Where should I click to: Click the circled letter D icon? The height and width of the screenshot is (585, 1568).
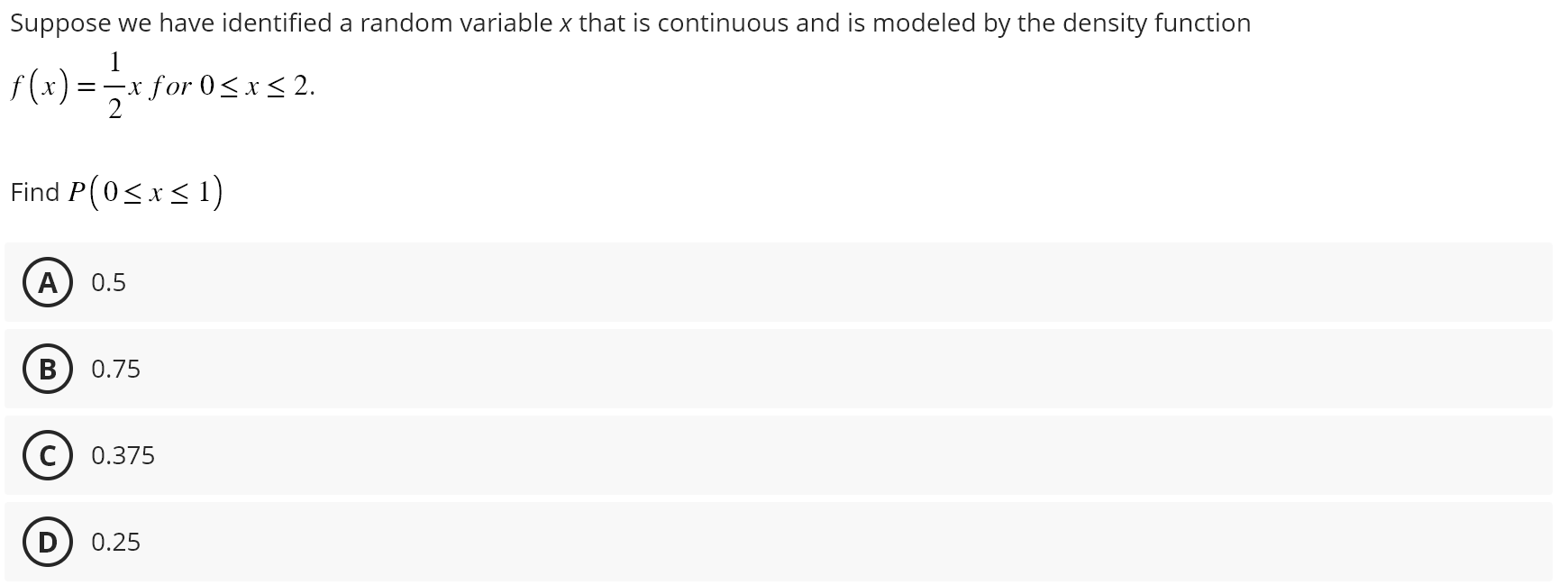pyautogui.click(x=48, y=543)
